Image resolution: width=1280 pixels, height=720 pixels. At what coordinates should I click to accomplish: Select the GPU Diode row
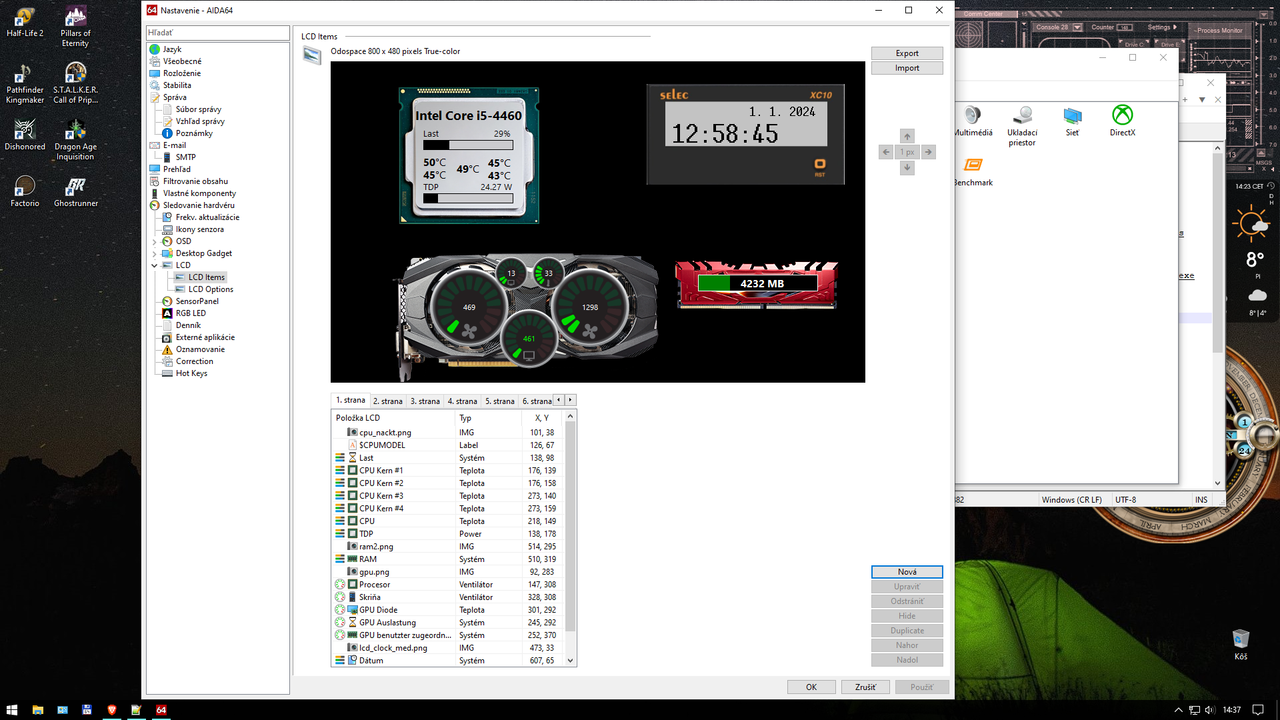coord(448,610)
